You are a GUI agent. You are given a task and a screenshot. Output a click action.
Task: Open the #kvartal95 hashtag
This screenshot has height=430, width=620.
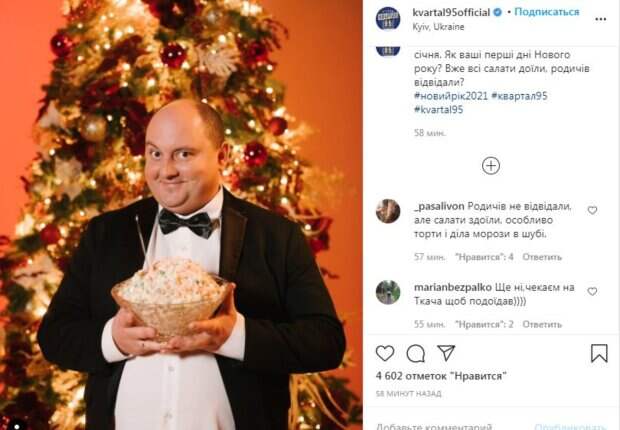tap(438, 110)
